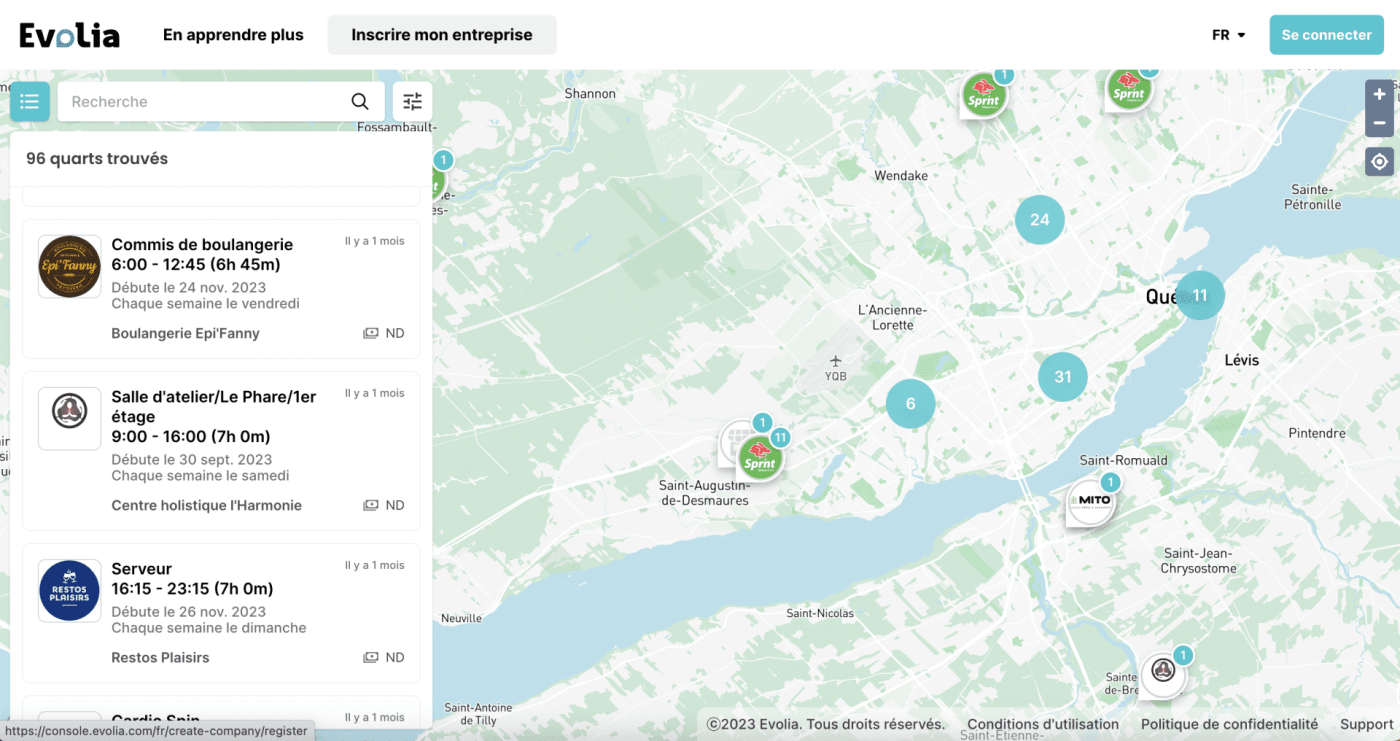Select the cluster marker showing 6
Image resolution: width=1400 pixels, height=741 pixels.
910,404
